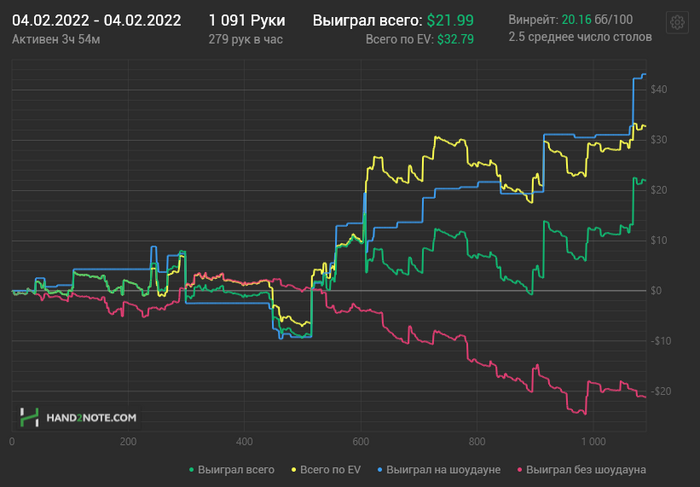Click the '400' x-axis label
The width and height of the screenshot is (700, 487).
(244, 442)
